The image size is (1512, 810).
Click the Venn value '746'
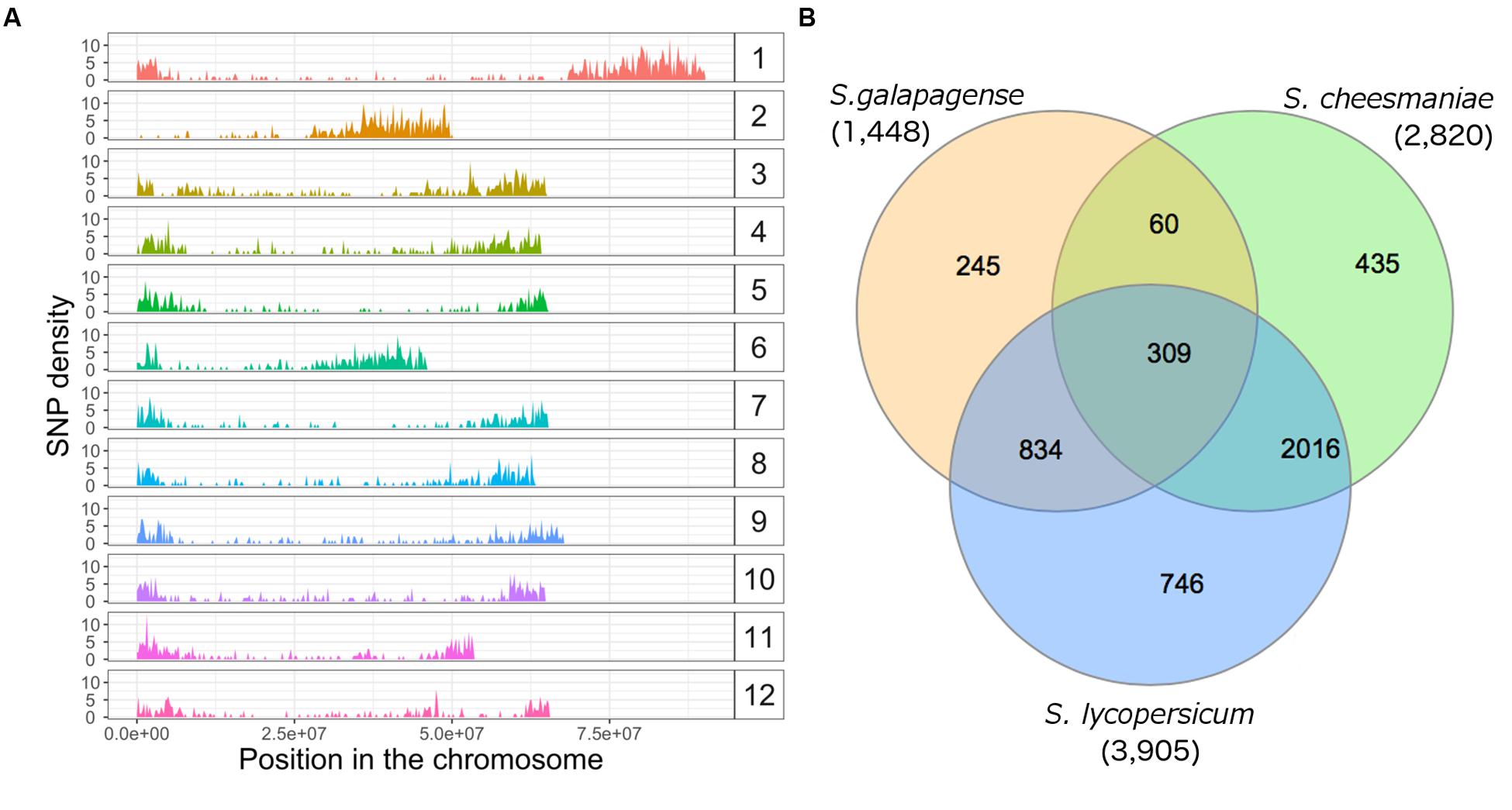click(x=1182, y=584)
